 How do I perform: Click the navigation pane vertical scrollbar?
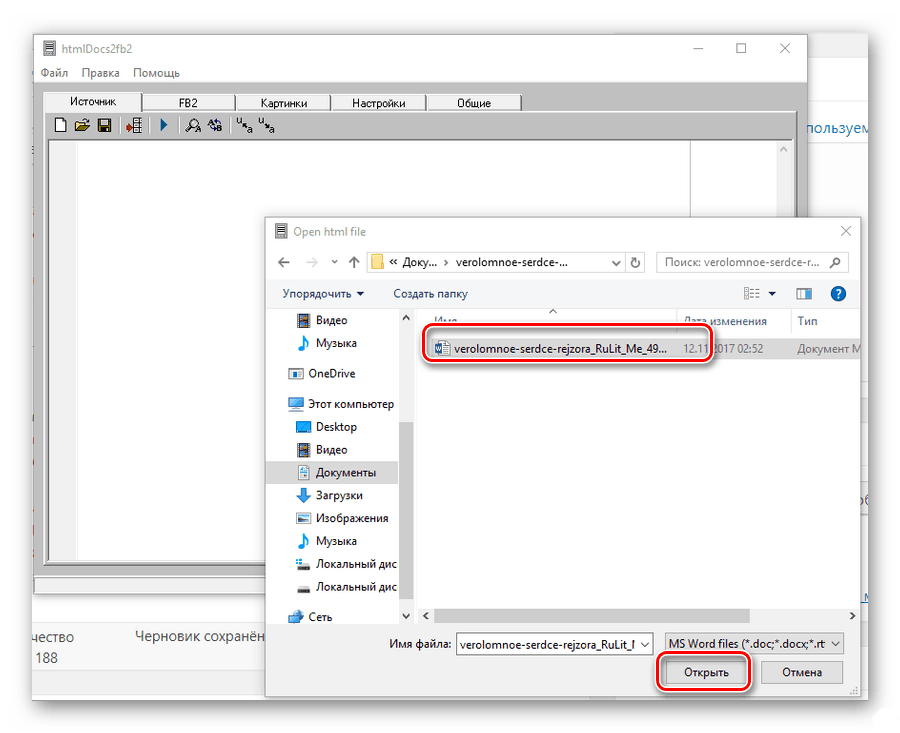point(406,511)
